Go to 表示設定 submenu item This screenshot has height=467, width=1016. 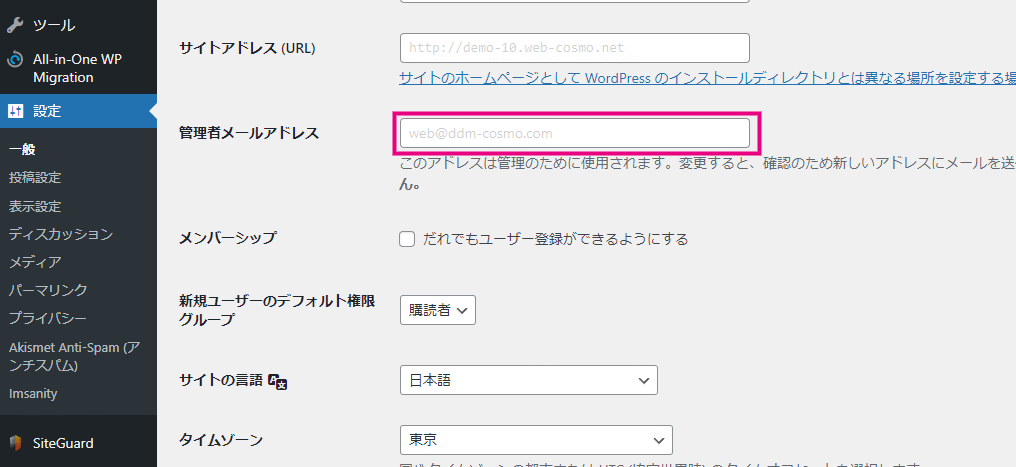pyautogui.click(x=35, y=206)
